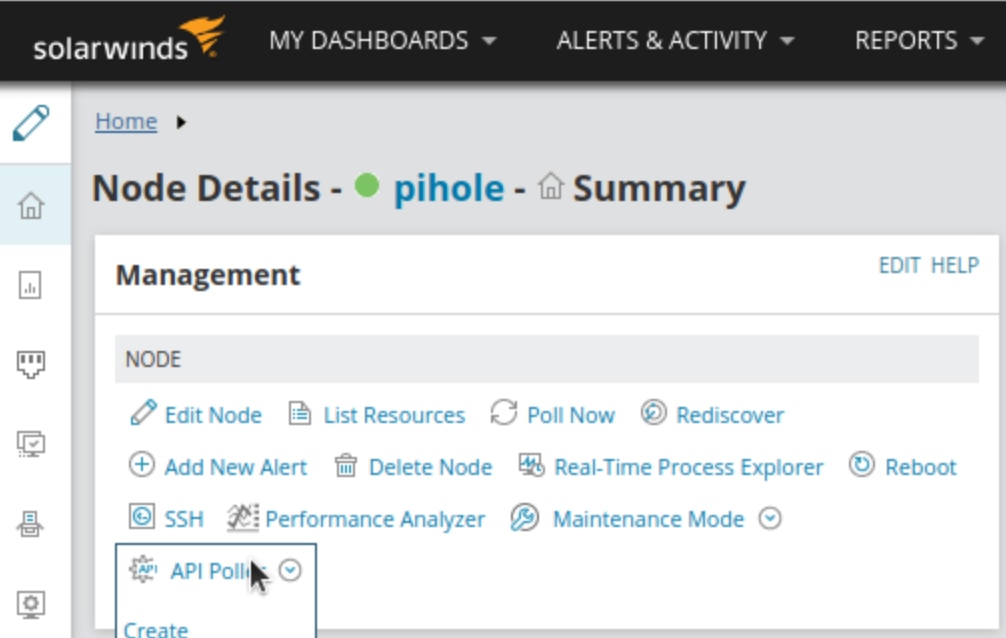Click the Performance Analyzer icon
The height and width of the screenshot is (638, 1006).
243,517
